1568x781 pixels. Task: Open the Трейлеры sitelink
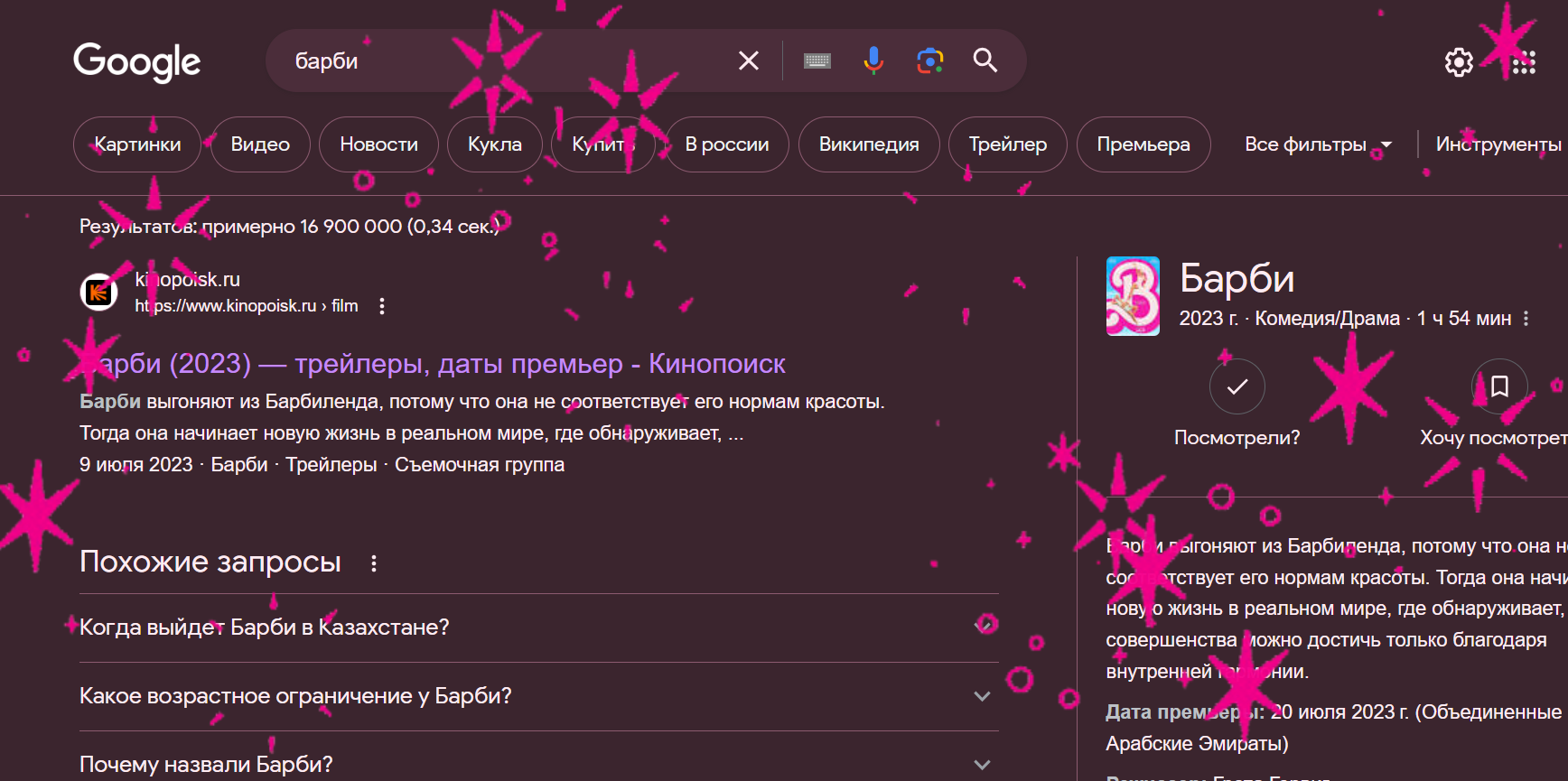coord(331,465)
